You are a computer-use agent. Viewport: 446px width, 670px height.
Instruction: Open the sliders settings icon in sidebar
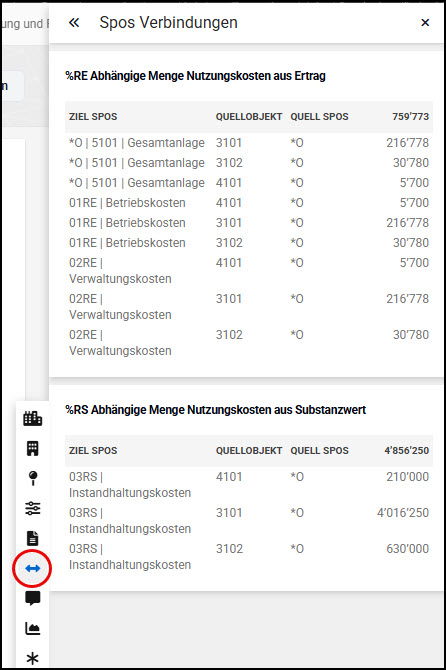32,508
